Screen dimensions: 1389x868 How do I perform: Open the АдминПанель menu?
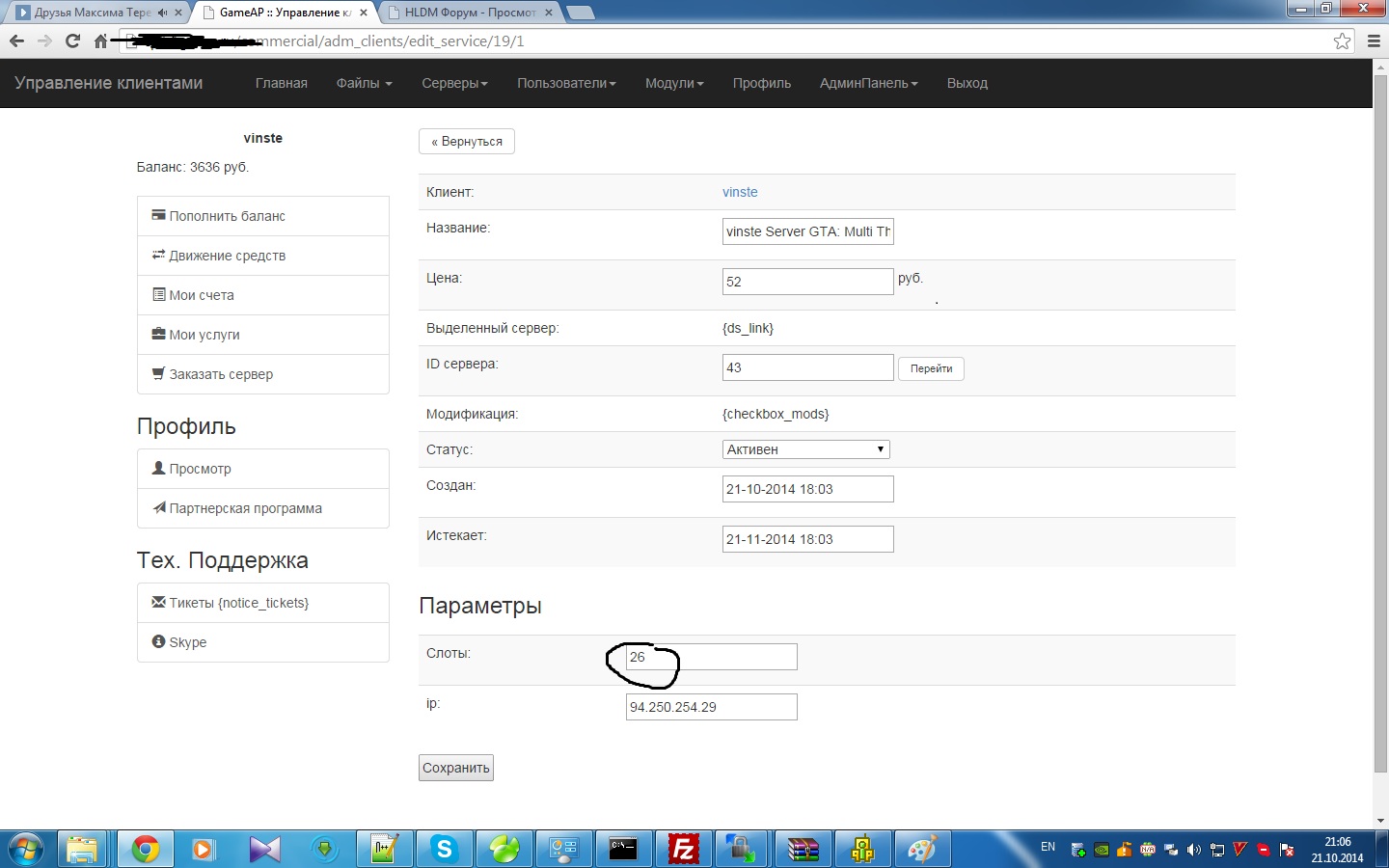click(x=868, y=83)
